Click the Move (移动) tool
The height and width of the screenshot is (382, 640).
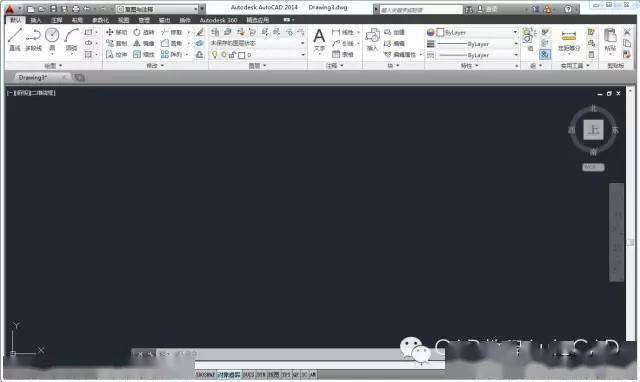[116, 32]
